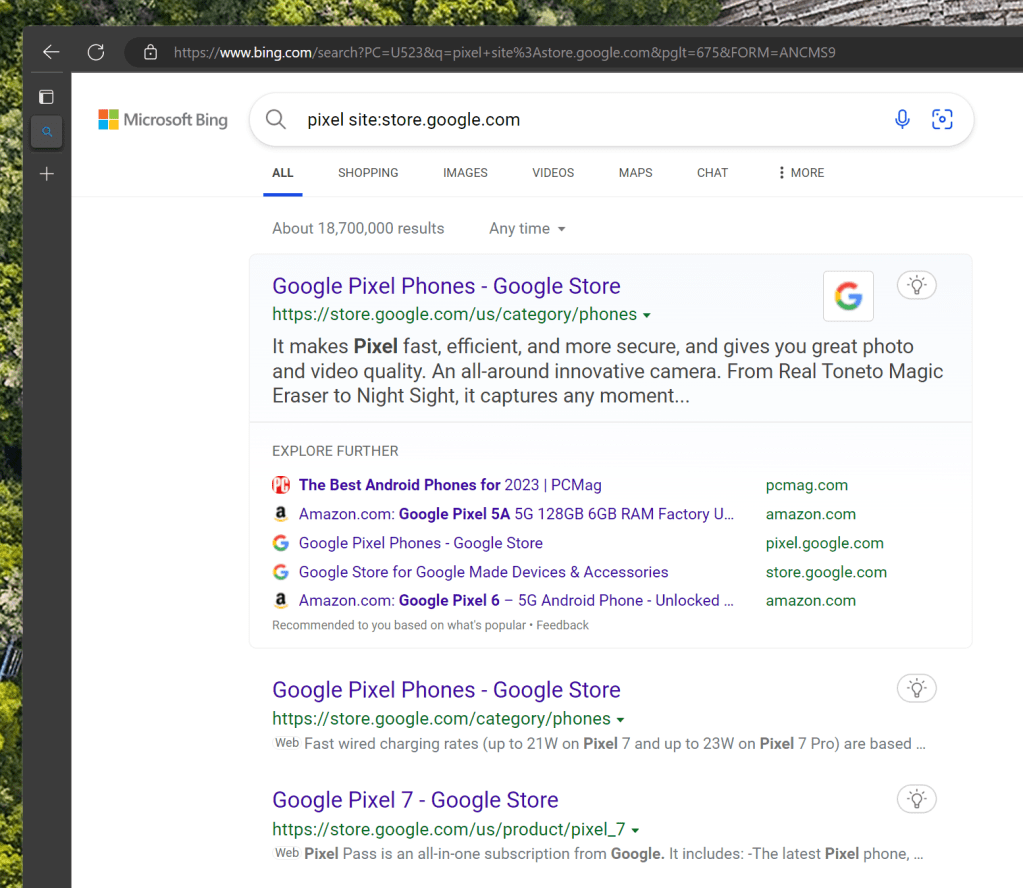The height and width of the screenshot is (888, 1023).
Task: Click the browser back arrow
Action: [51, 52]
